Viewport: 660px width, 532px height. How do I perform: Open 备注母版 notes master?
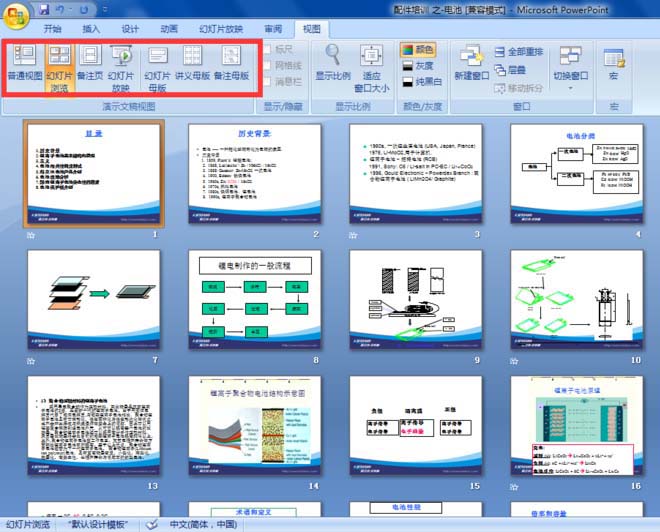tap(232, 63)
